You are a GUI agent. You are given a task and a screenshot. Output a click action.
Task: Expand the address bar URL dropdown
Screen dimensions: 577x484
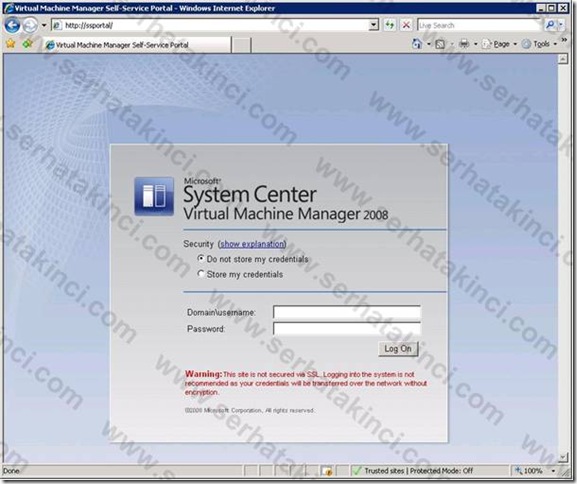(374, 25)
